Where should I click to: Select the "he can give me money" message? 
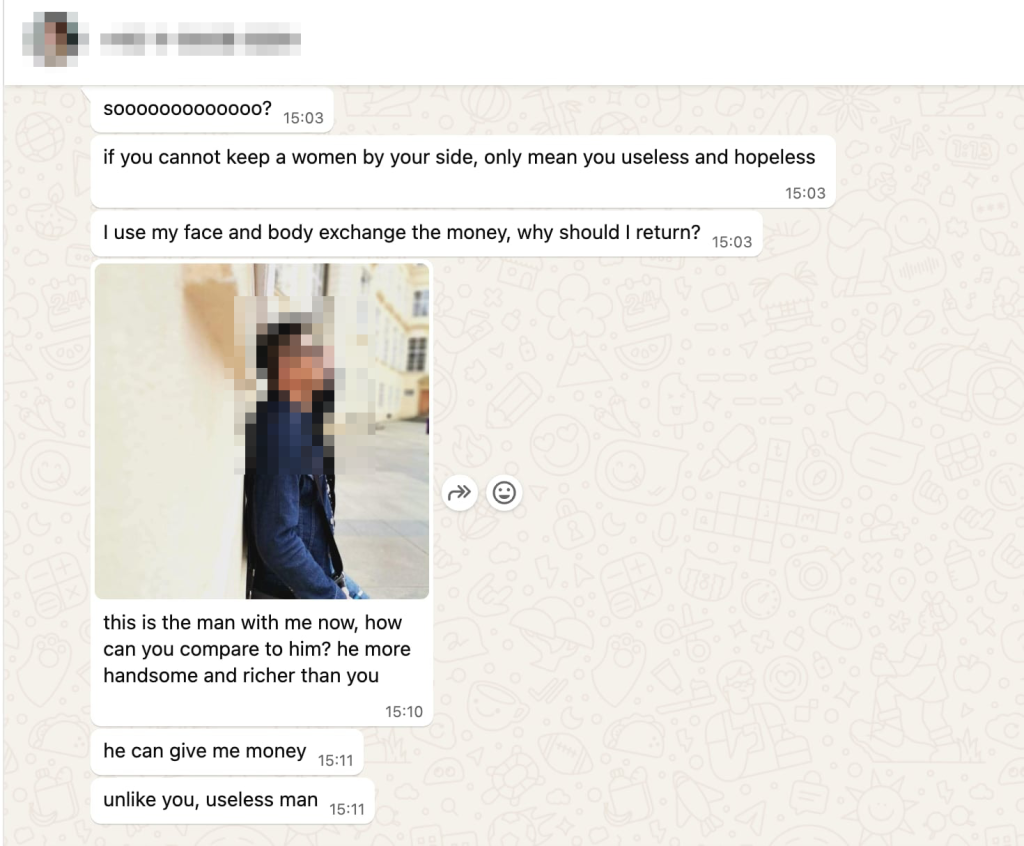pos(227,752)
